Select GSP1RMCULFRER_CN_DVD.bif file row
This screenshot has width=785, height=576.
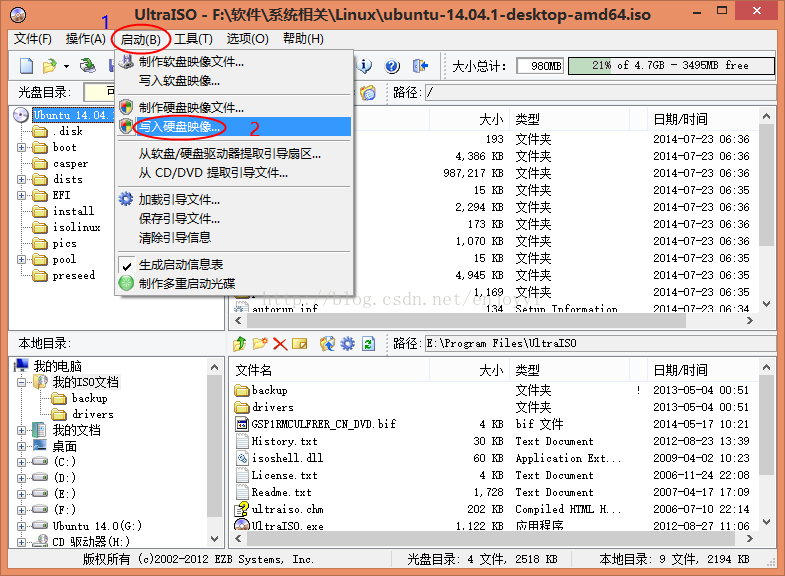pos(493,424)
